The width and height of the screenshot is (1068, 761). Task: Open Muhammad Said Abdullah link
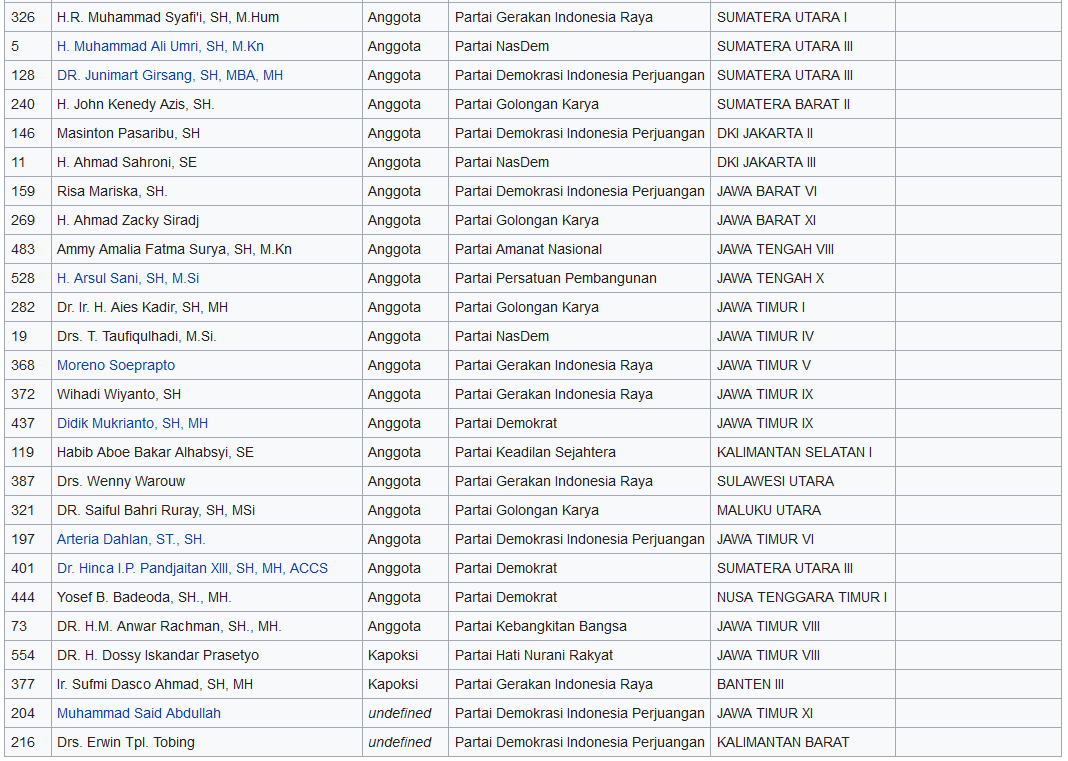tap(139, 713)
